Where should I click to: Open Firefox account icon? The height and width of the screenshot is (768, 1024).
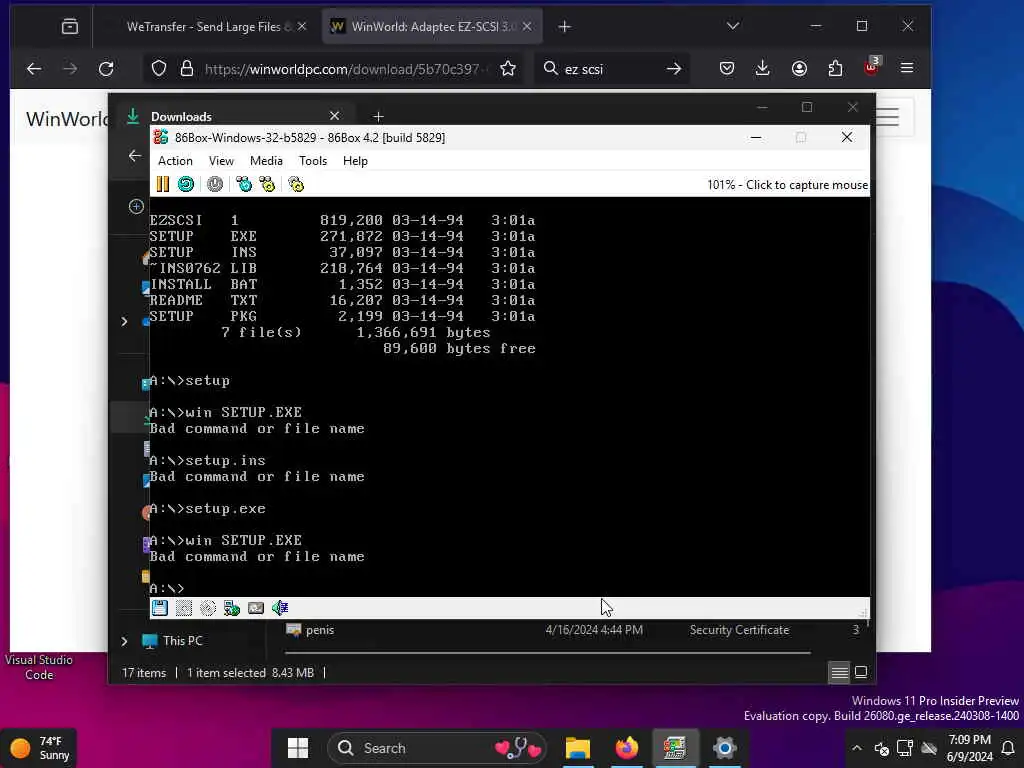799,69
